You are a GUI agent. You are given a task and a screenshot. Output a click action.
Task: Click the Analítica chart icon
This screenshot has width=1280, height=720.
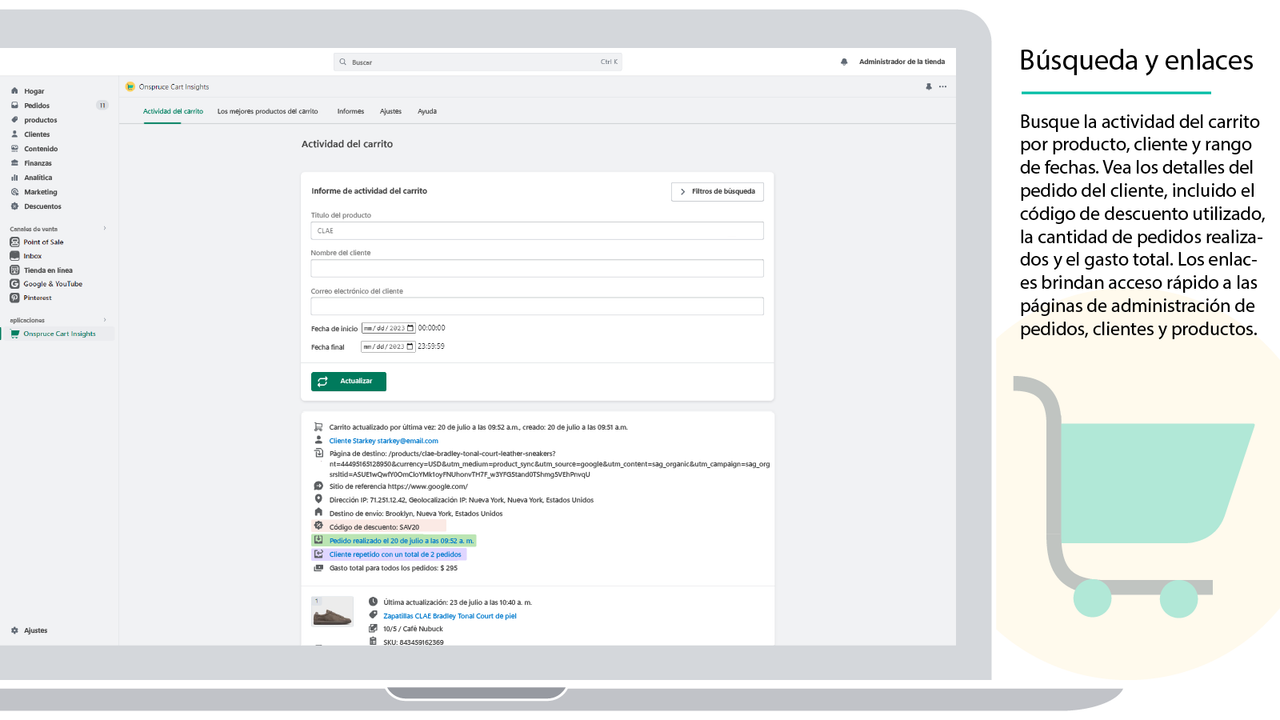click(15, 178)
